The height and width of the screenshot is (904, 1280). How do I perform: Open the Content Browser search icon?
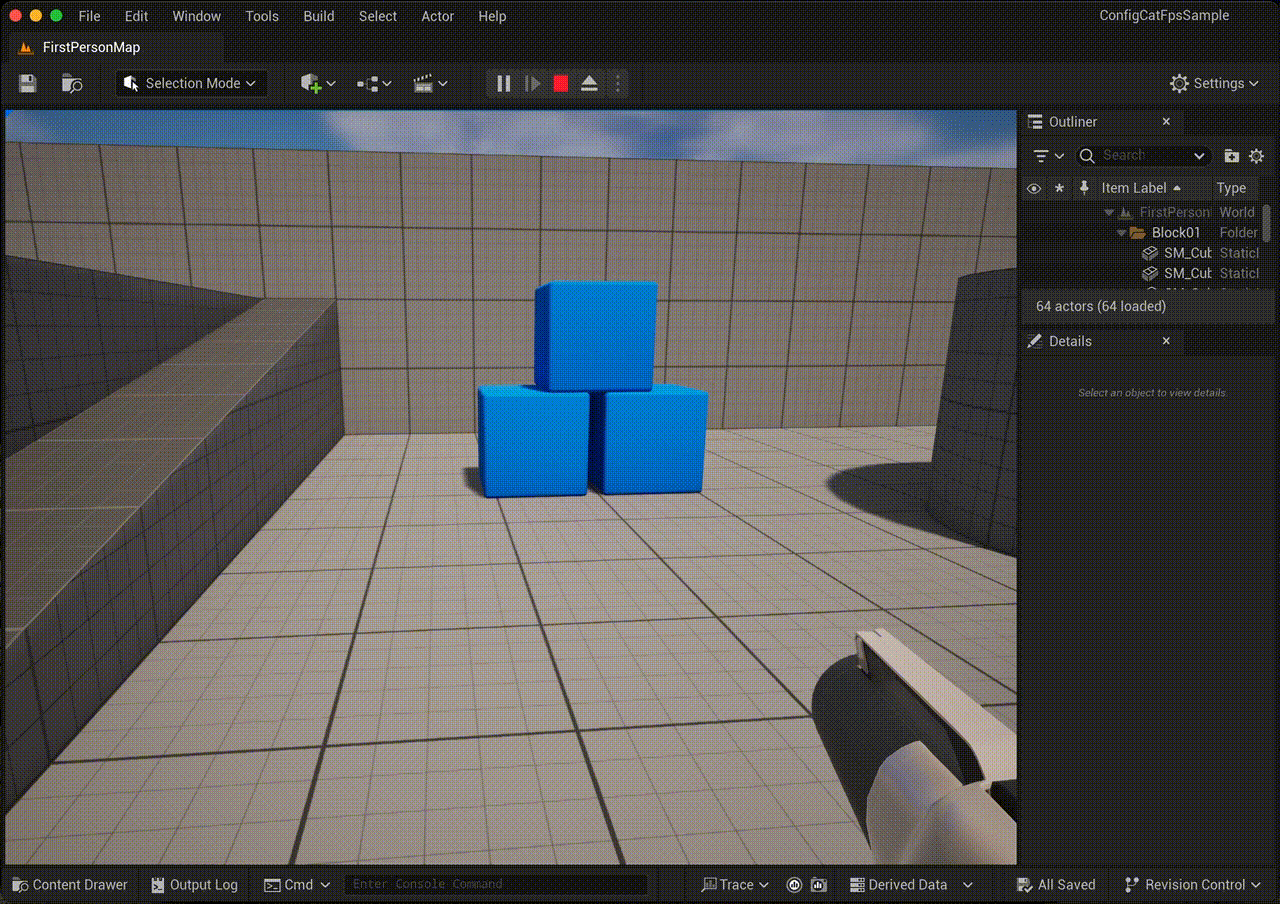point(70,83)
